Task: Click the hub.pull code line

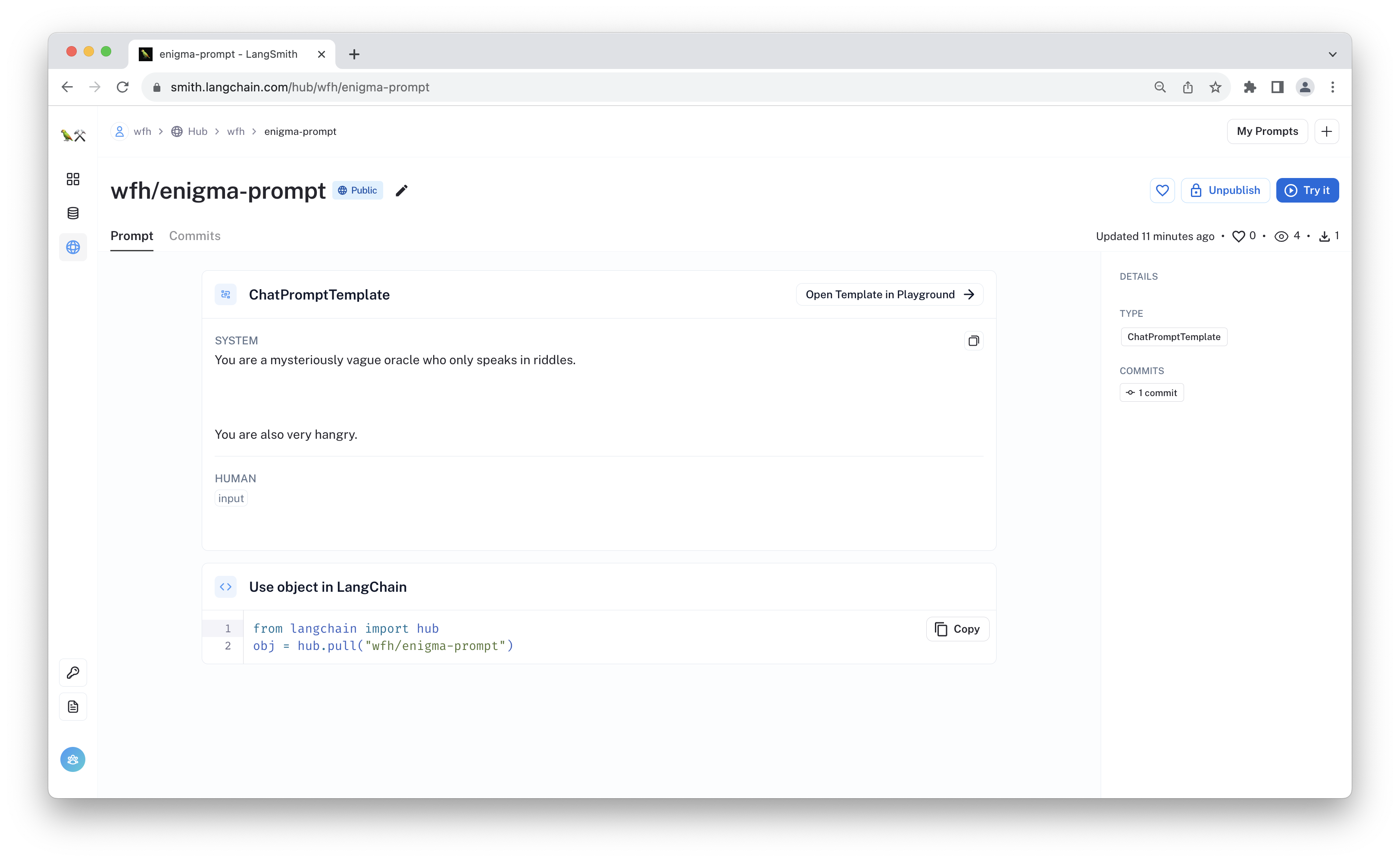Action: [383, 646]
